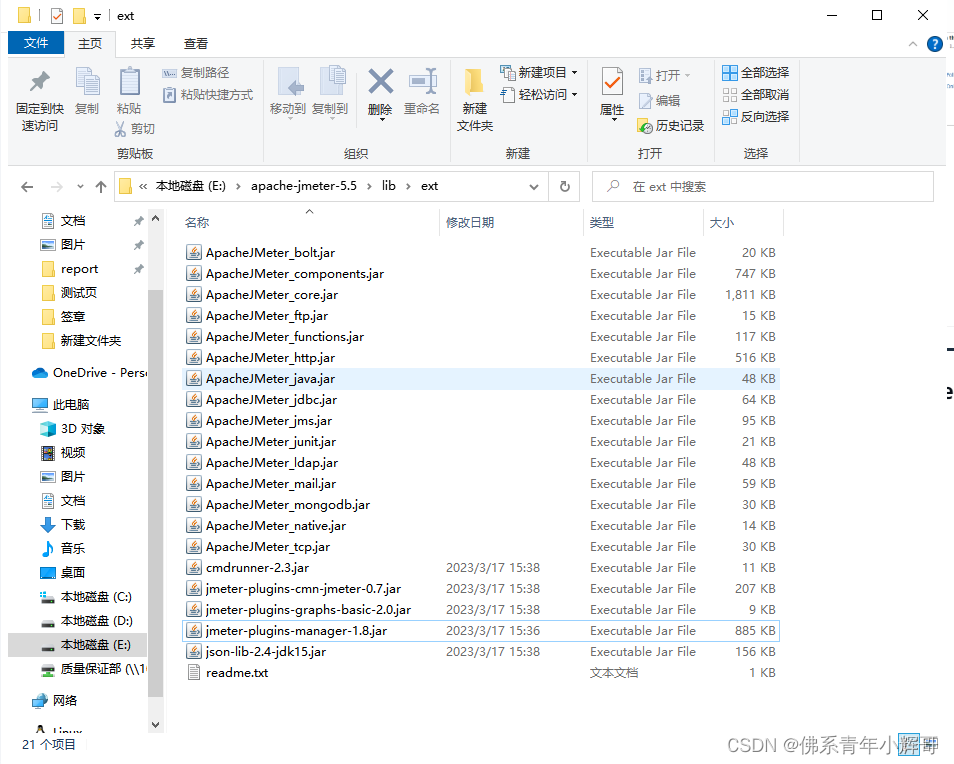Click the Help question mark icon

point(935,44)
